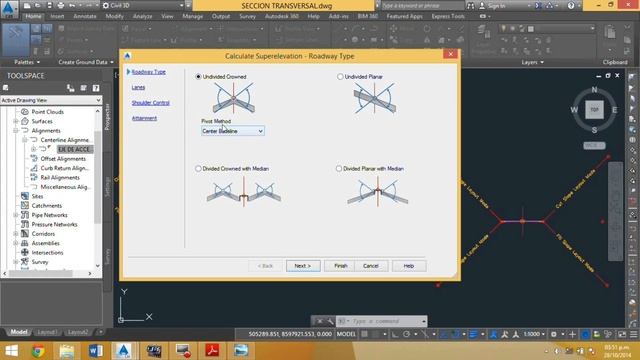Open the Create Ground Data panel dropdown
Image resolution: width=640 pixels, height=360 pixels.
(86, 62)
